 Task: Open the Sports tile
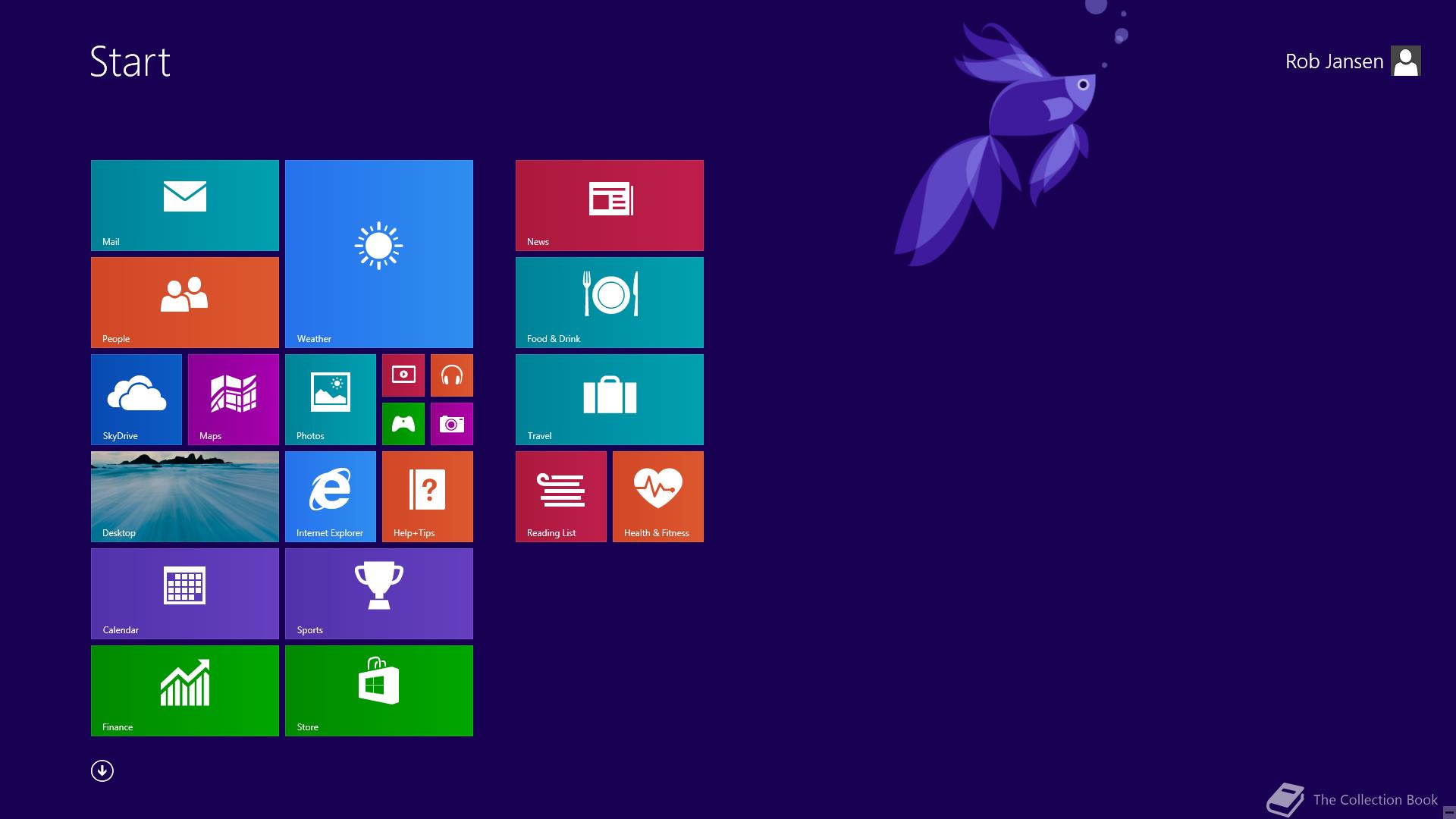tap(379, 594)
